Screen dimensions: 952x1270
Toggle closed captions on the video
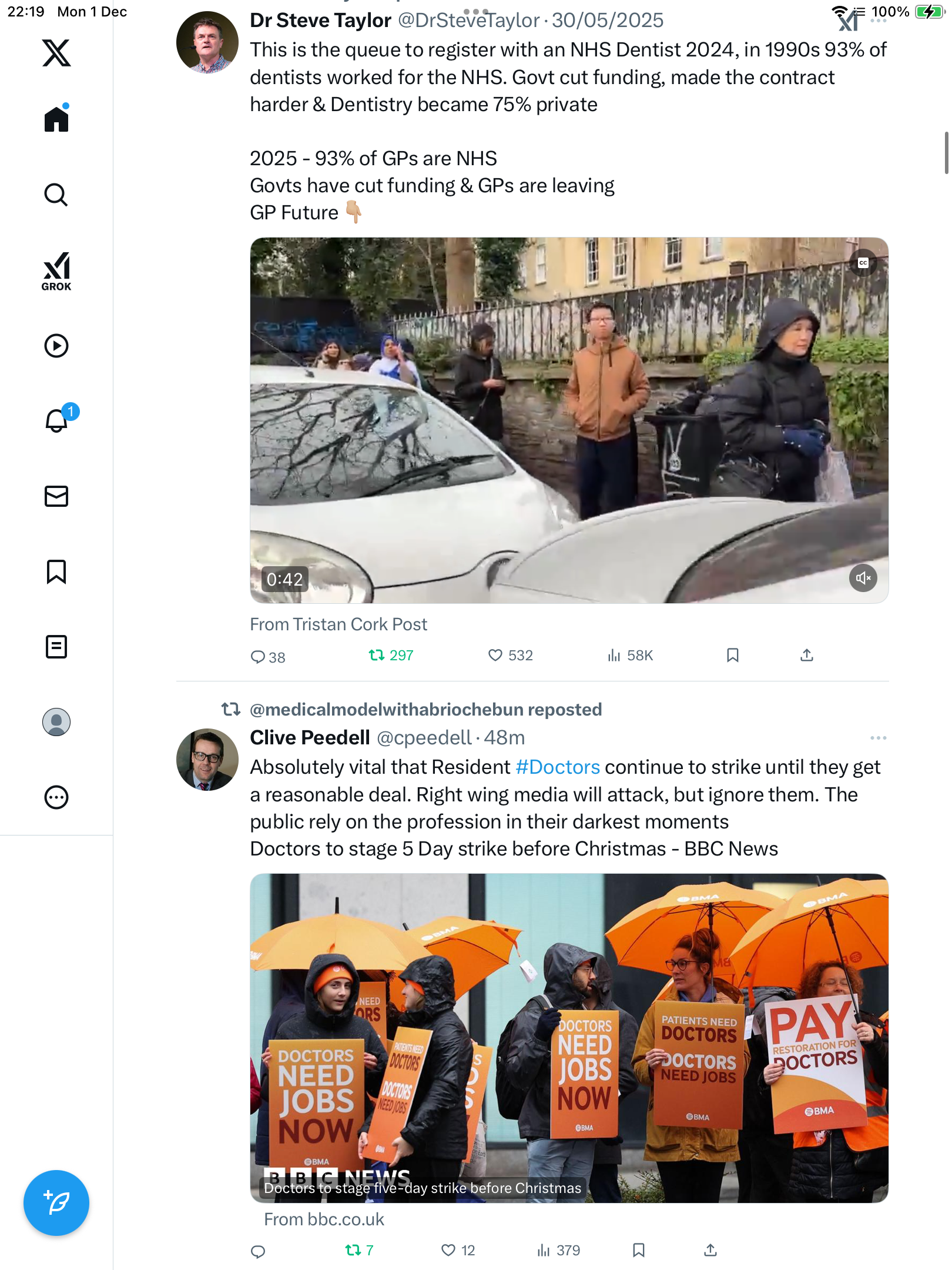(863, 263)
